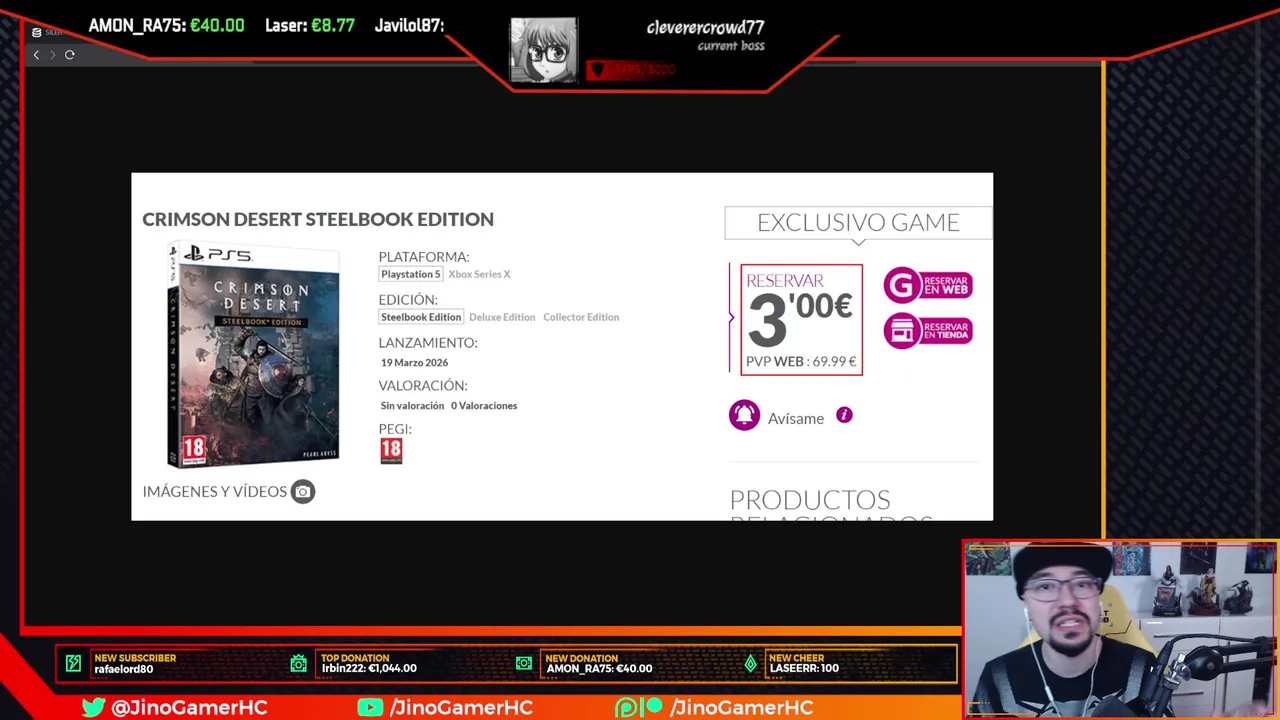Click the YouTube icon in footer
Image resolution: width=1280 pixels, height=720 pixels.
(370, 707)
